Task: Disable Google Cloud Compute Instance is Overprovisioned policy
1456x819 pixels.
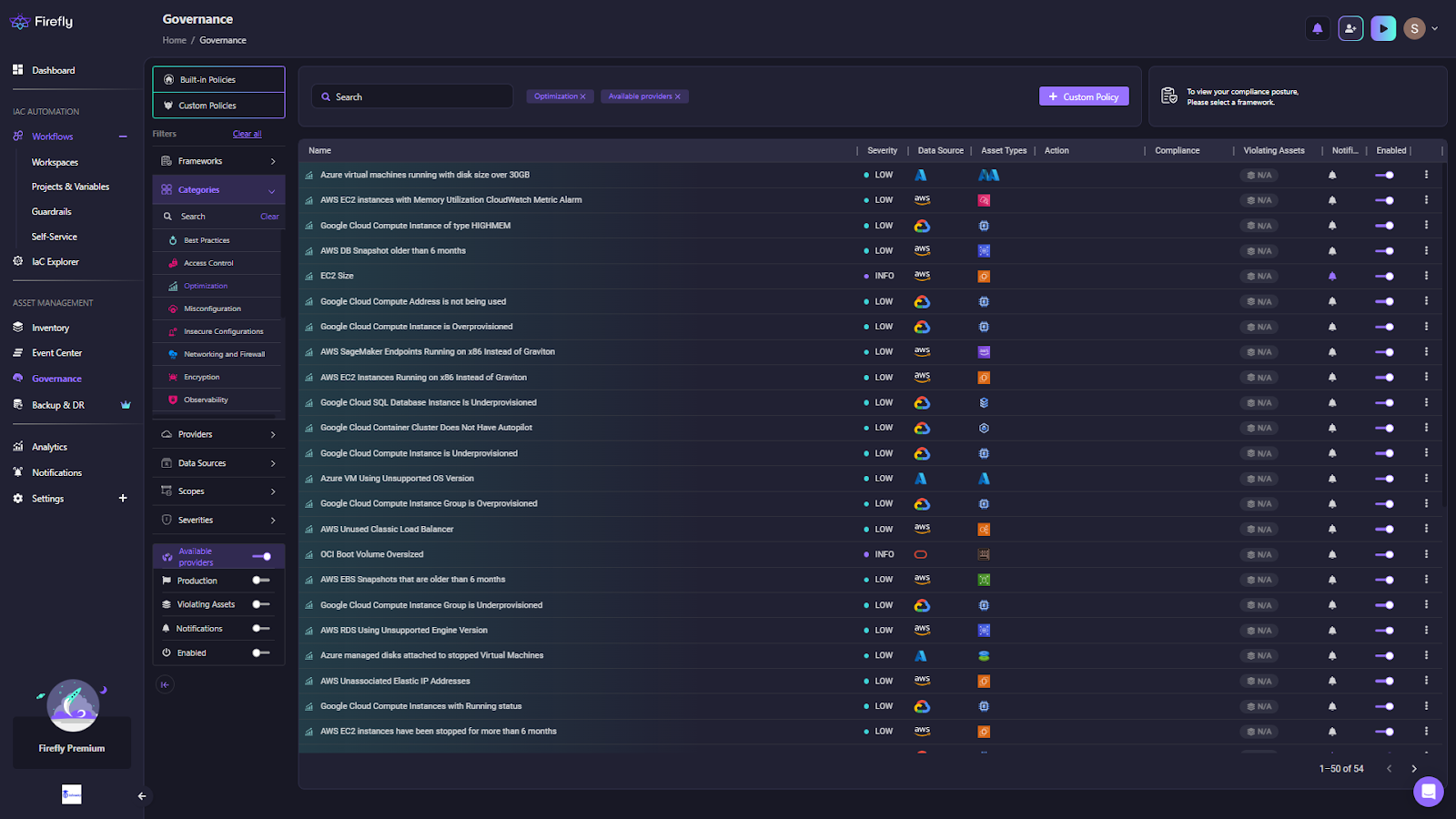Action: point(1384,327)
